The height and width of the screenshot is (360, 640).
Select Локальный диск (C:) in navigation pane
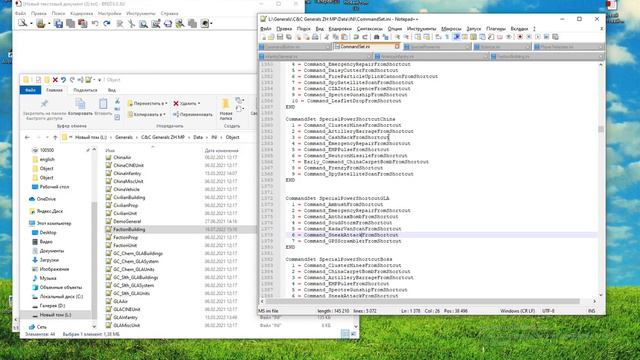[x=61, y=296]
